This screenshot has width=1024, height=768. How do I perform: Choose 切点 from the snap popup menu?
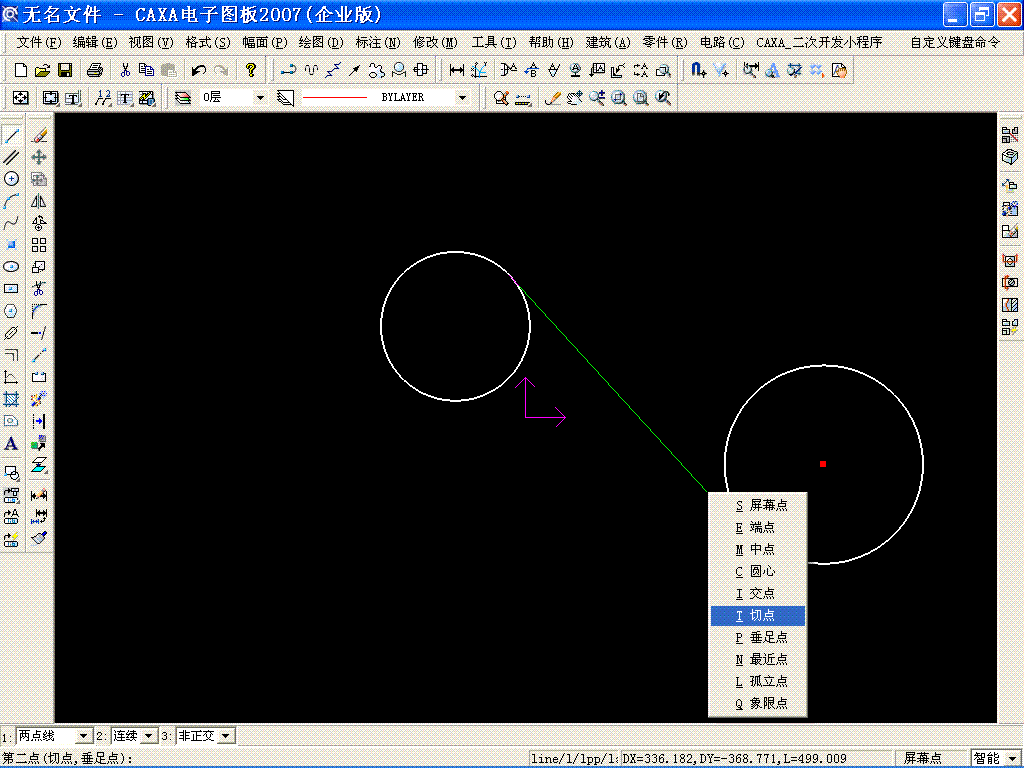pos(758,615)
